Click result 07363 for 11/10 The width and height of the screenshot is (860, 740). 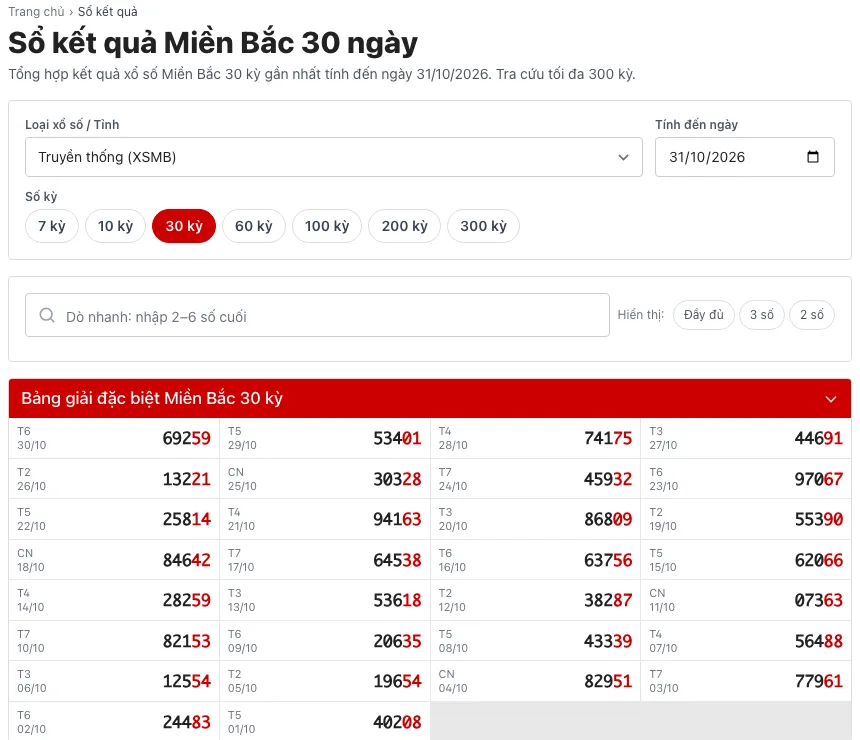click(818, 600)
